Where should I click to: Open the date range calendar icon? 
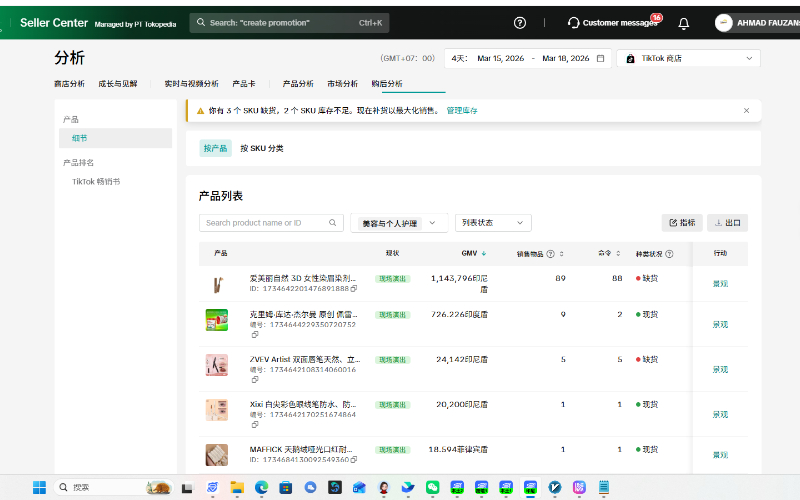point(601,58)
